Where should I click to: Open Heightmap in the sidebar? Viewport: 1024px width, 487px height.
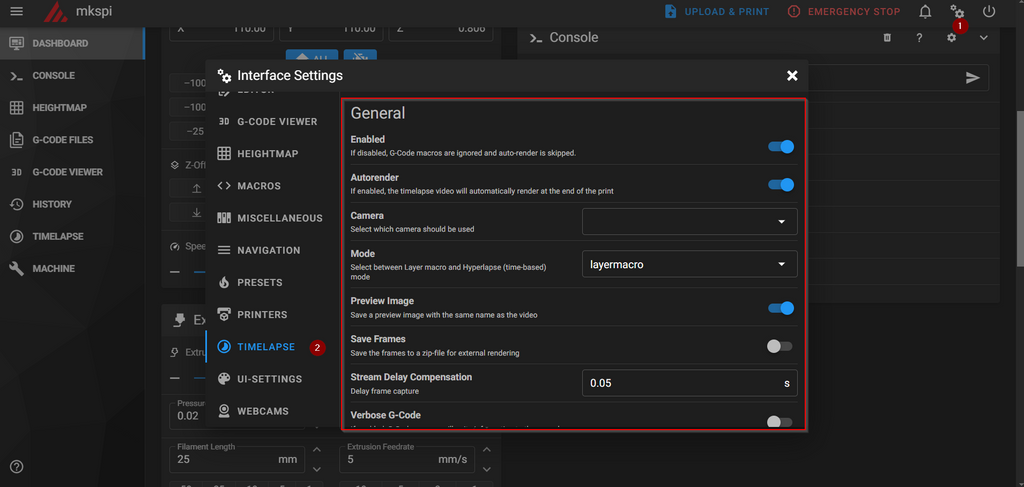72,108
